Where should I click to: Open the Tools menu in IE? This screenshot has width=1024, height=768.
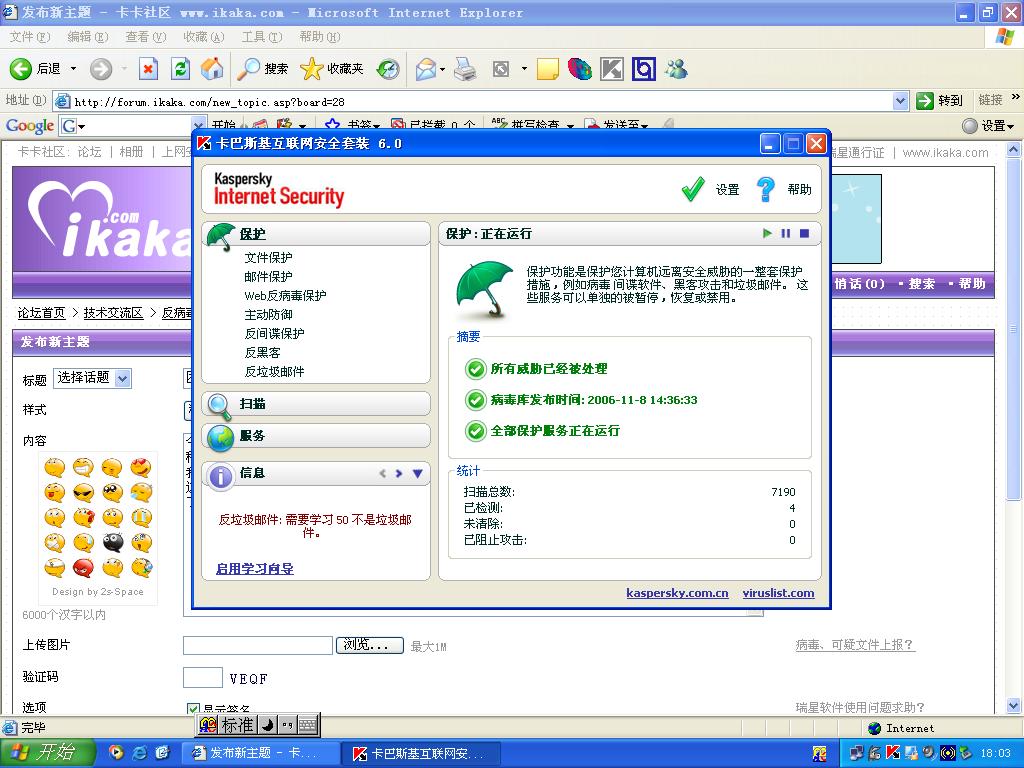point(262,37)
